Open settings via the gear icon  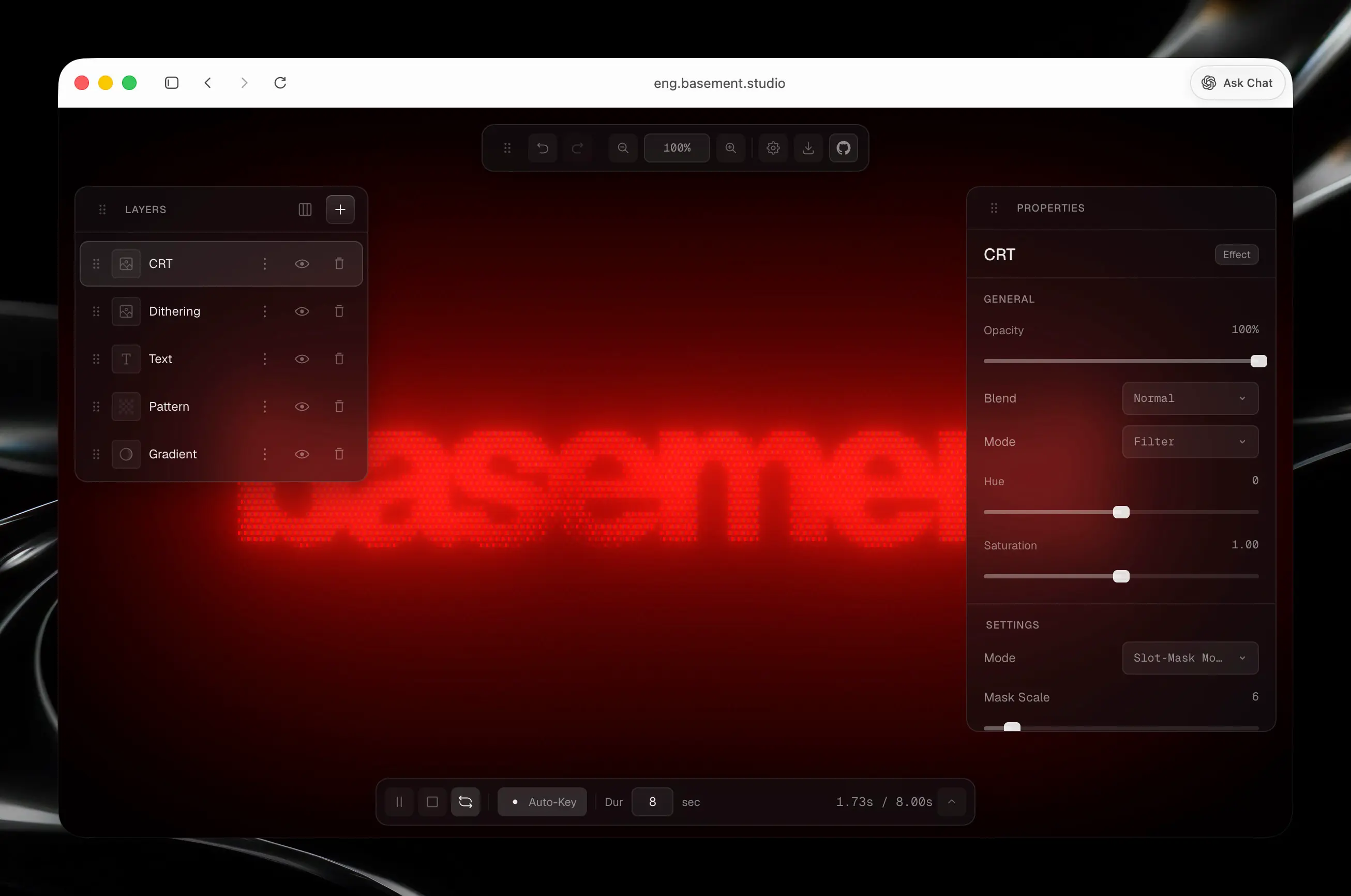pos(773,148)
